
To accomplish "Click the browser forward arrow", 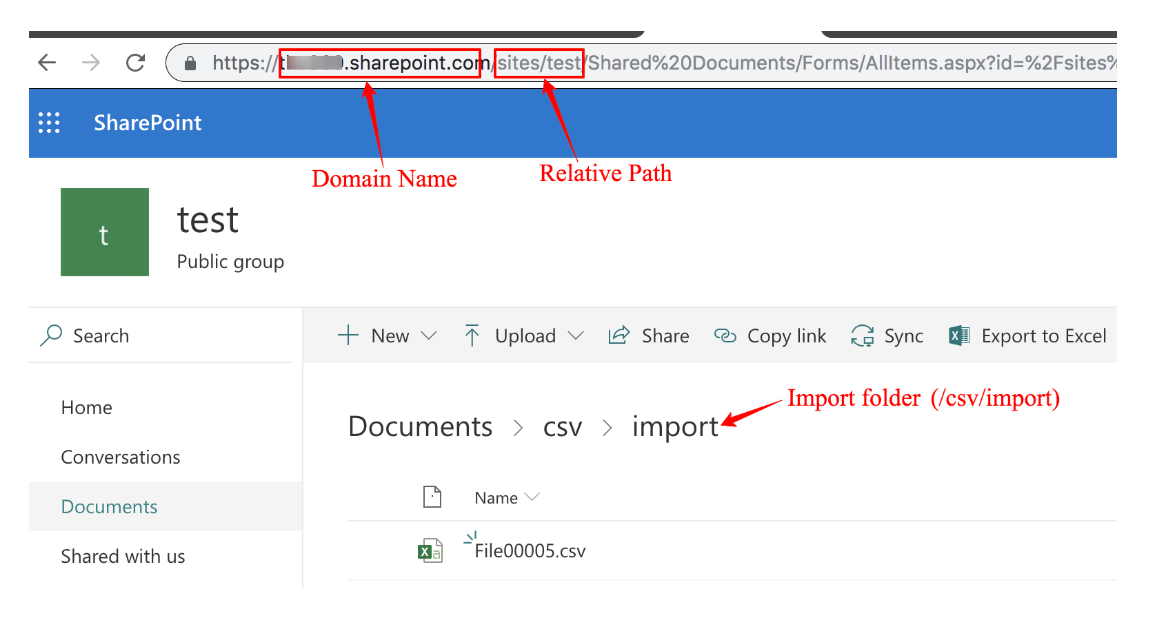I will click(91, 63).
